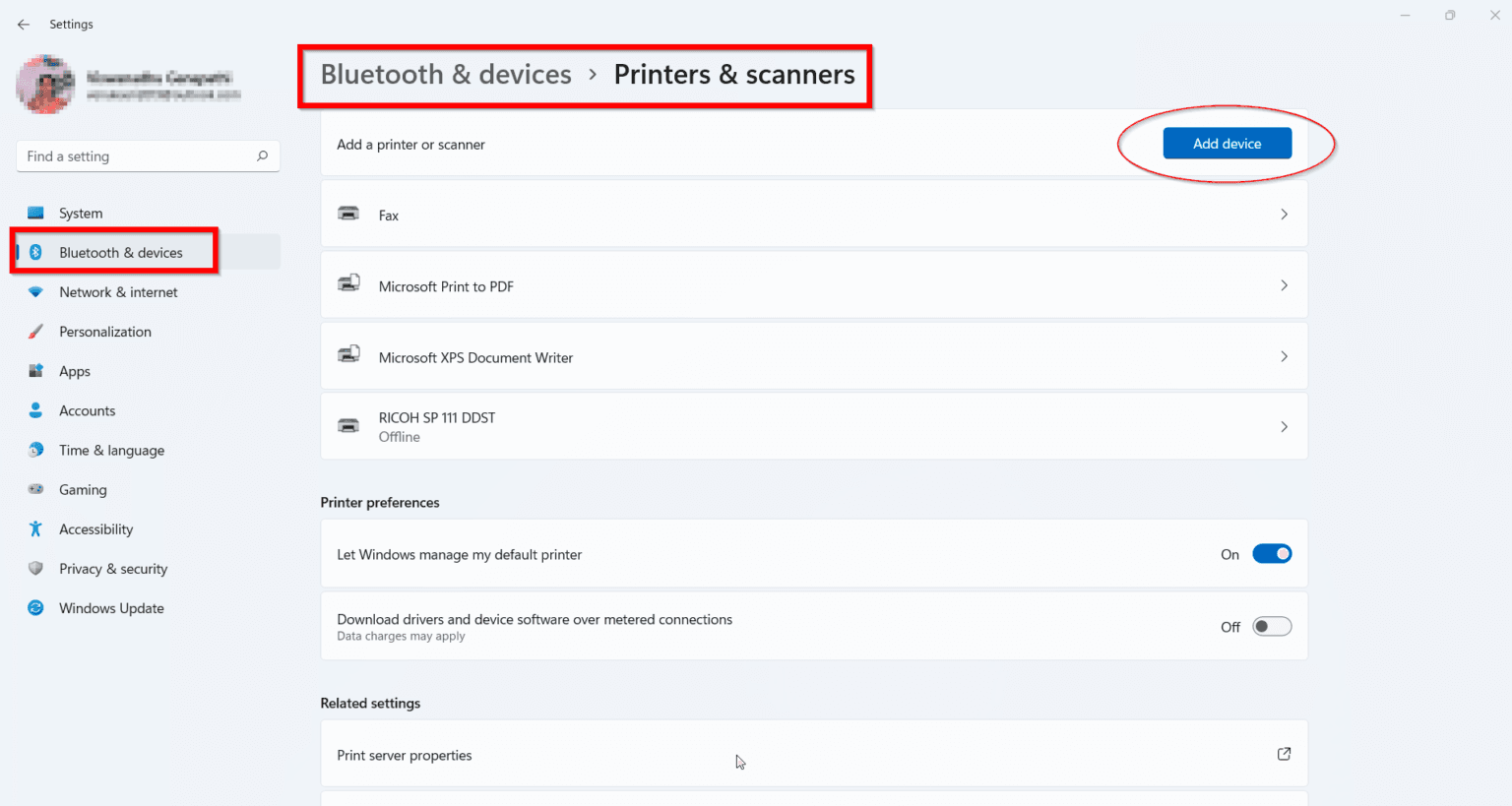The height and width of the screenshot is (806, 1512).
Task: Select the System icon in sidebar
Action: click(35, 213)
